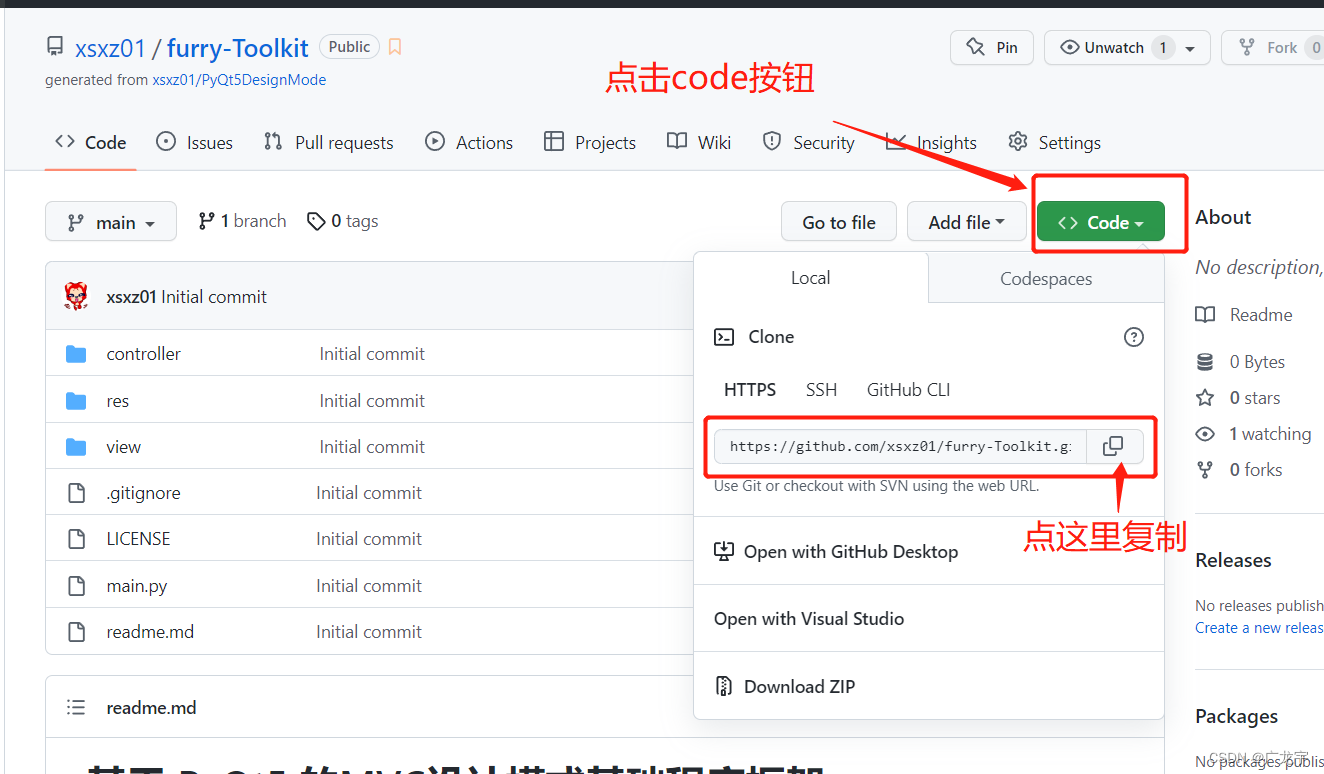Screen dimensions: 1324x774
Task: Open the Projects tab
Action: coord(590,143)
